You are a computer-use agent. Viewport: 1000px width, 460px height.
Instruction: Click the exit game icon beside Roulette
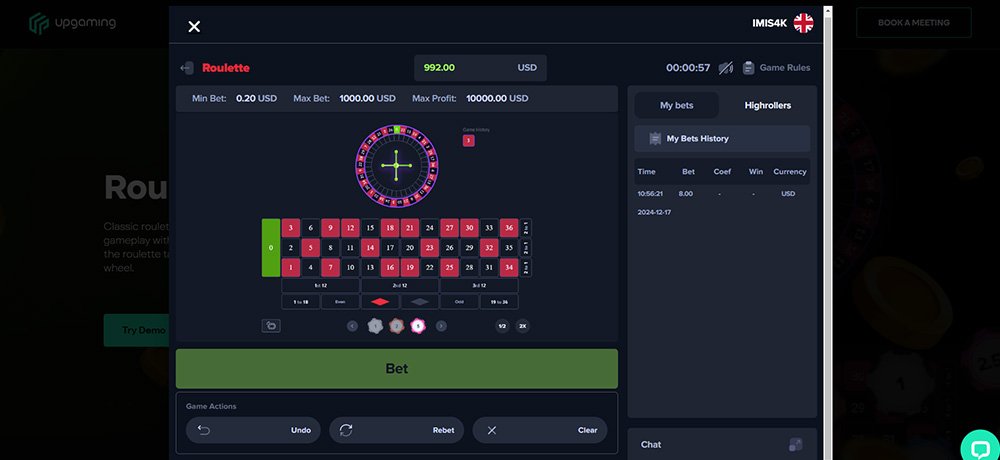click(x=186, y=68)
